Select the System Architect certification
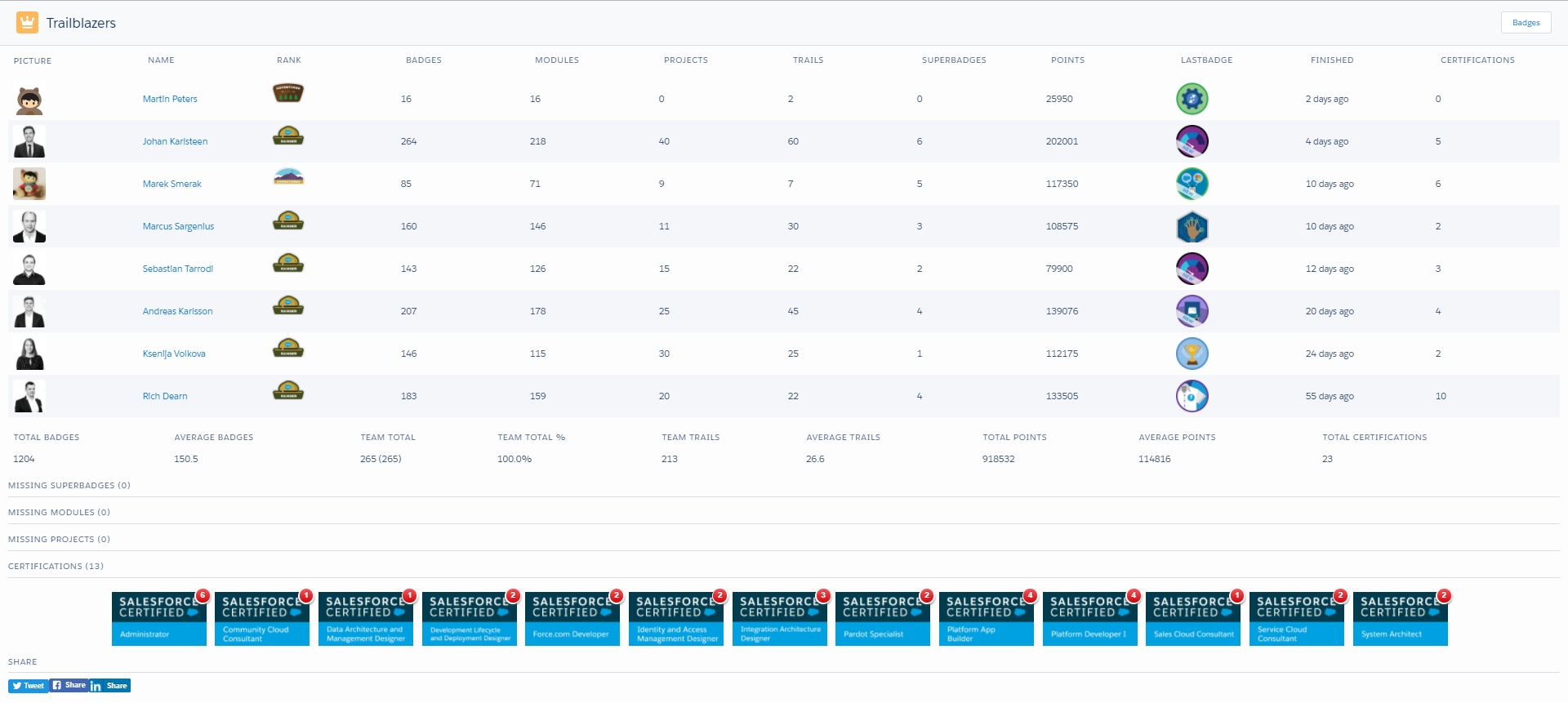This screenshot has width=1568, height=703. tap(1401, 619)
